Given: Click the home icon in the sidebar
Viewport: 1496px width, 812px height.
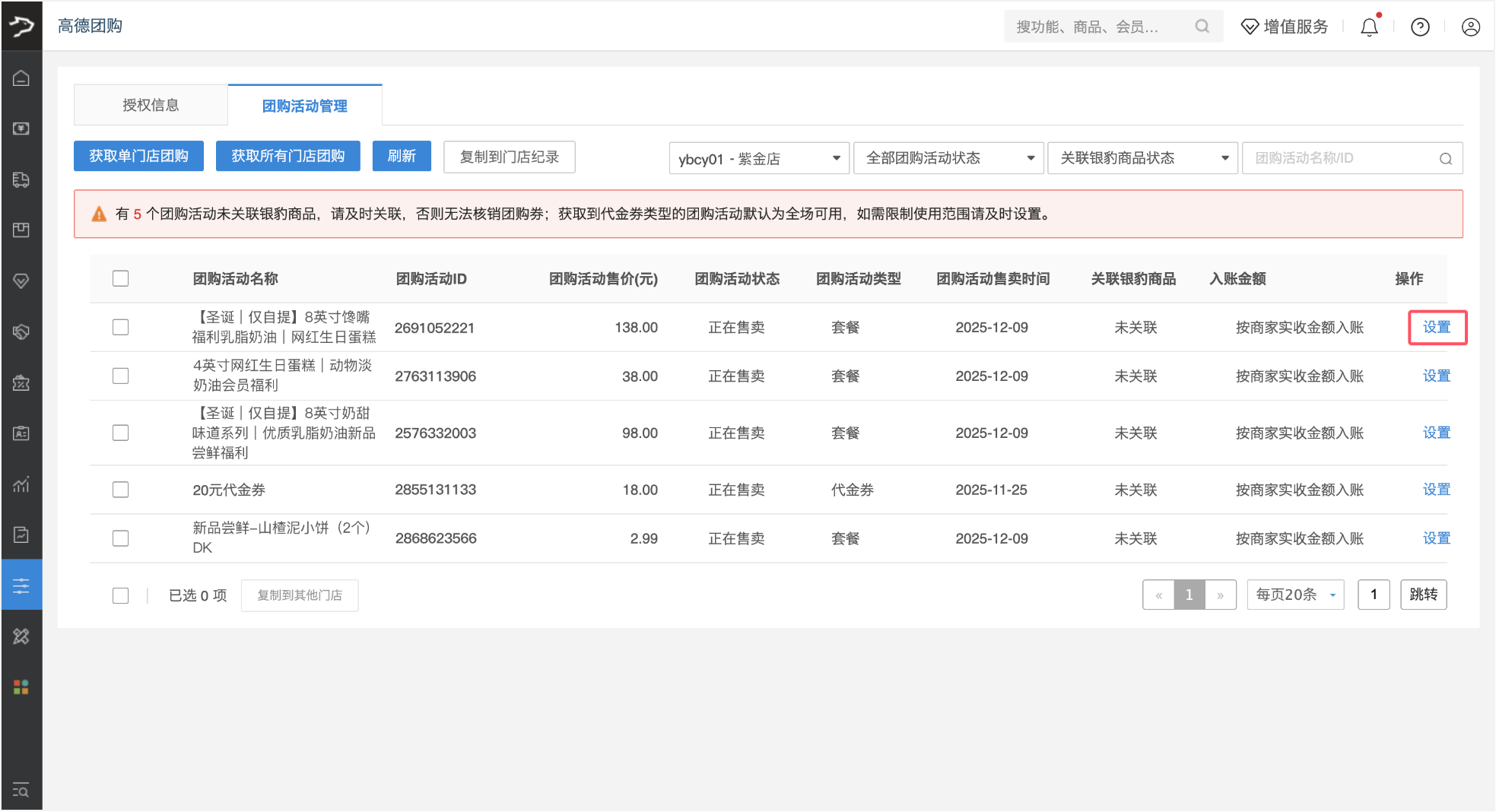Looking at the screenshot, I should [x=21, y=78].
